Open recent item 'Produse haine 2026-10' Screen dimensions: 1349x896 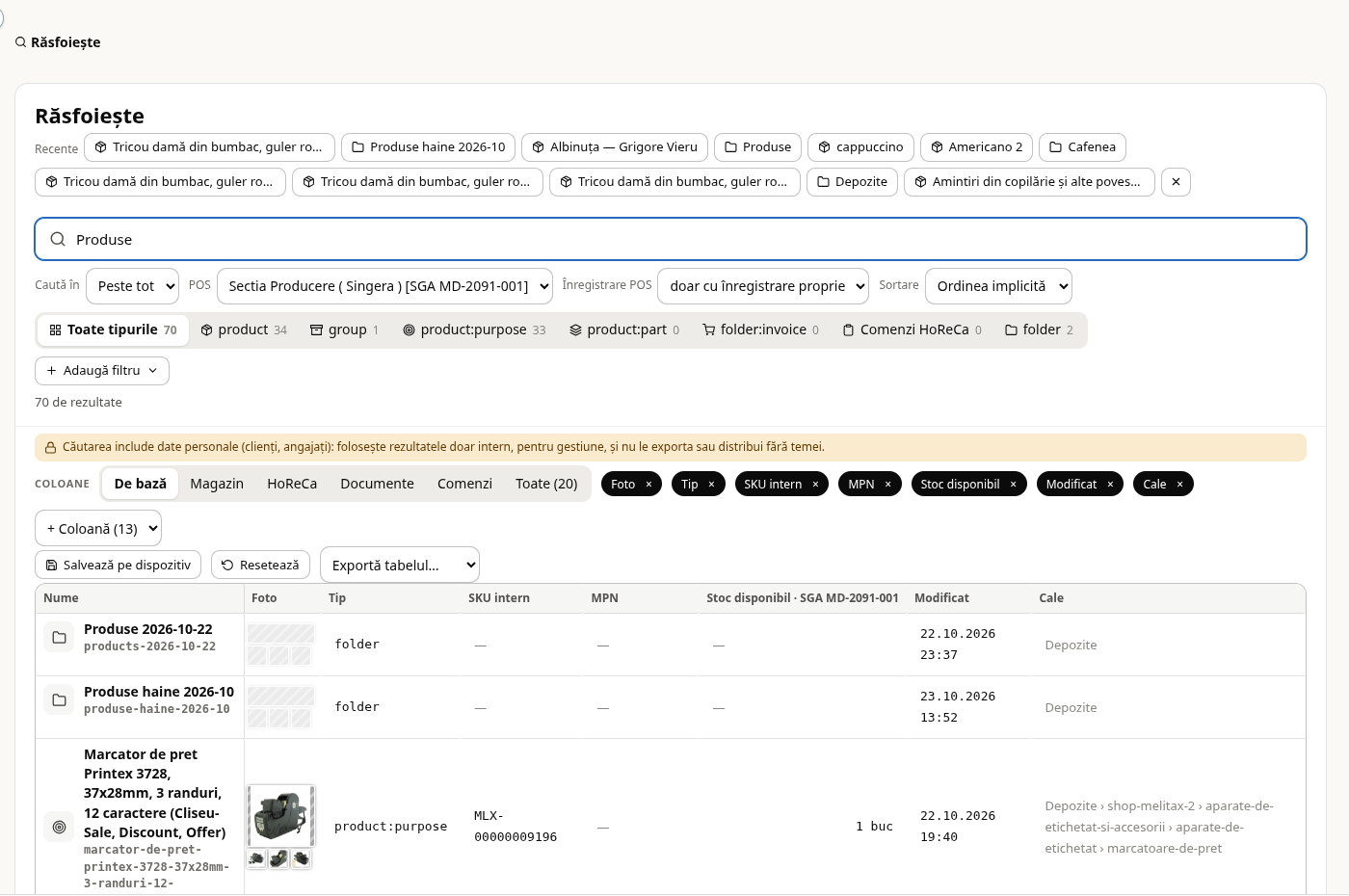(x=428, y=147)
